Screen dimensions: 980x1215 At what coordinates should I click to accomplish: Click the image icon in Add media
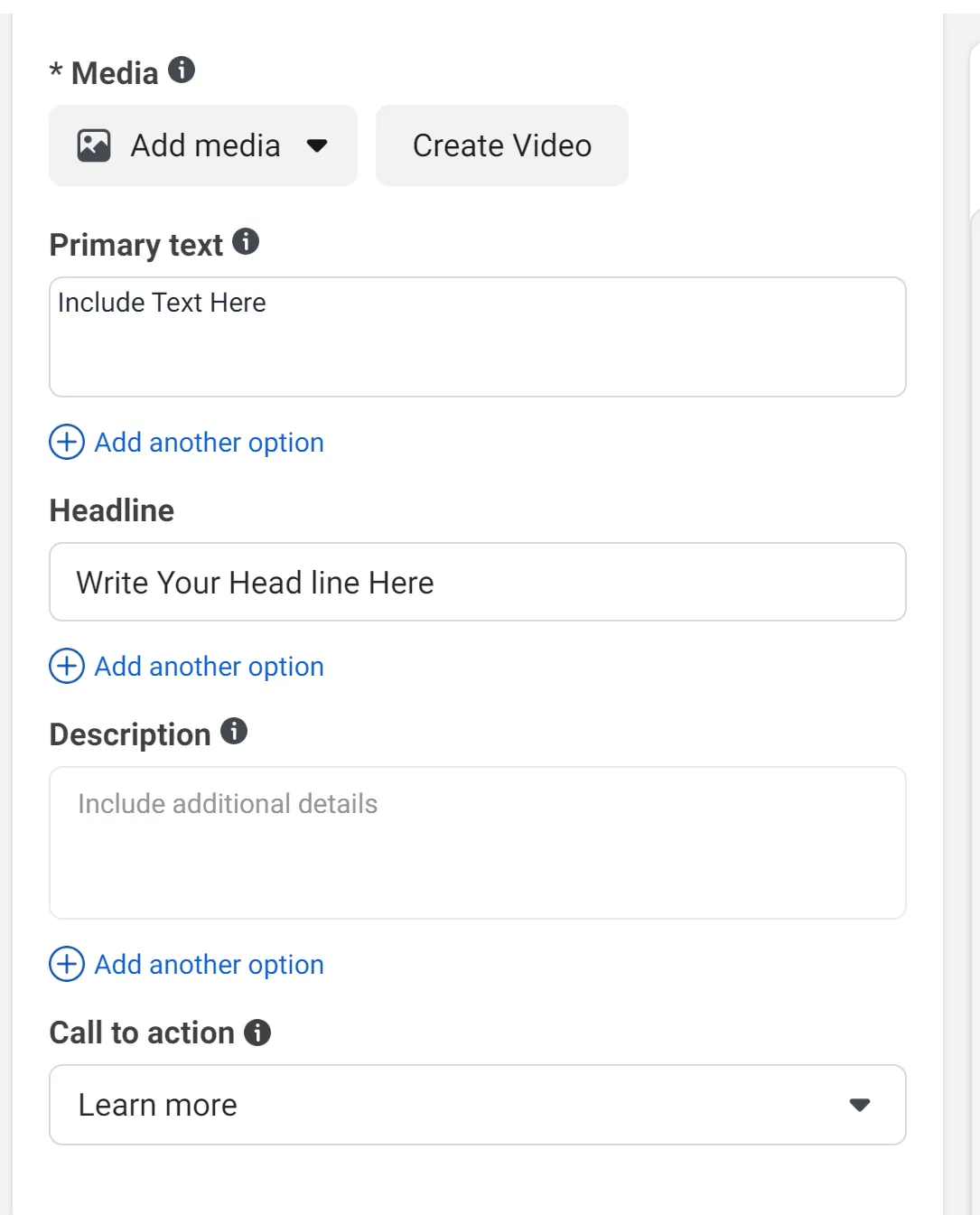[94, 145]
